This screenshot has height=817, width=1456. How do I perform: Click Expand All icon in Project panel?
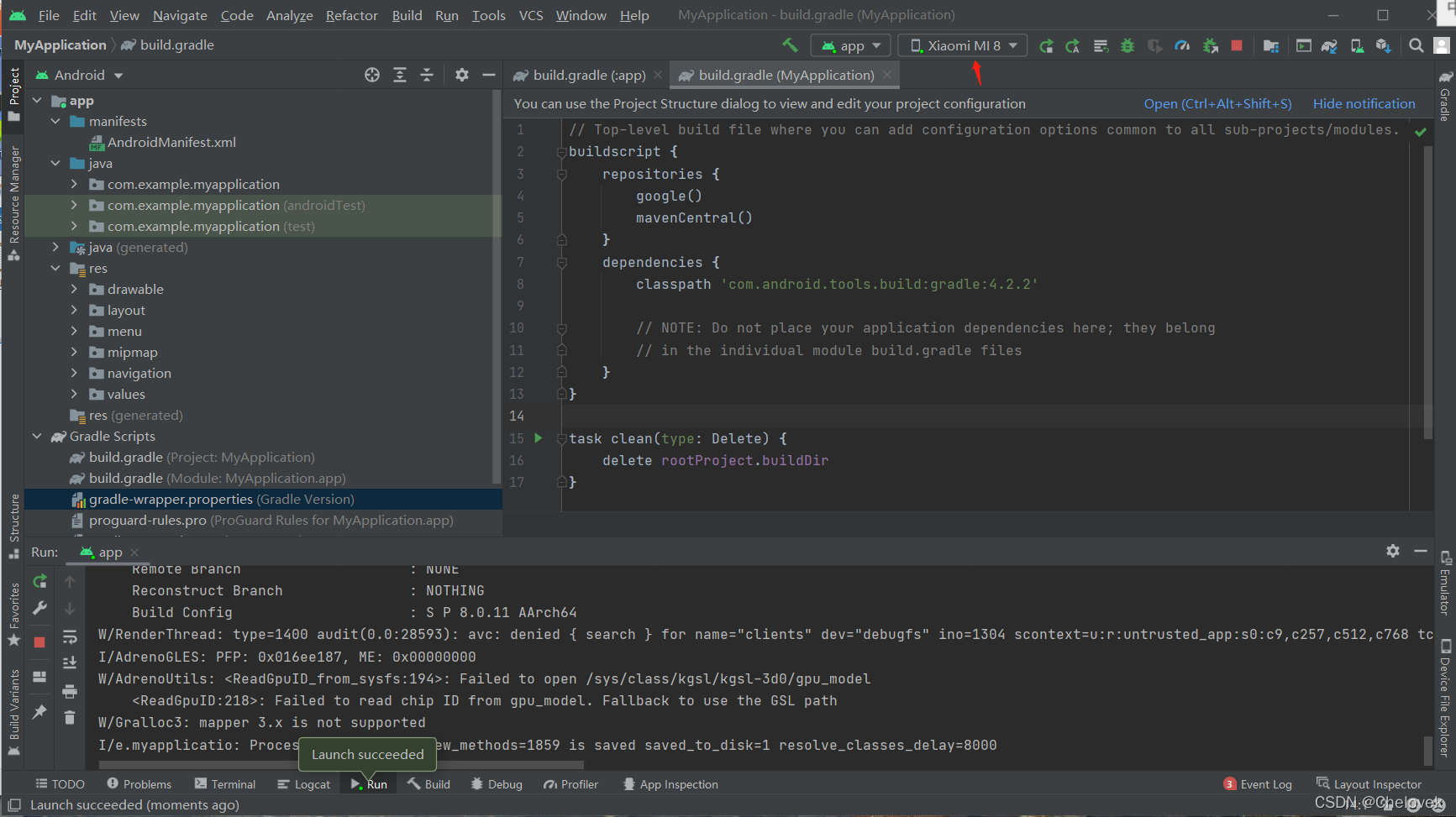click(x=400, y=75)
